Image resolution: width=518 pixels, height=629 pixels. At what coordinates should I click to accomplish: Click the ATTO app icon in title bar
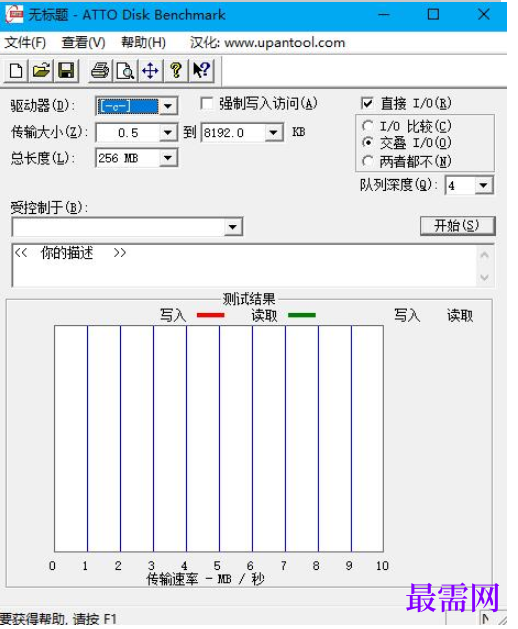14,15
